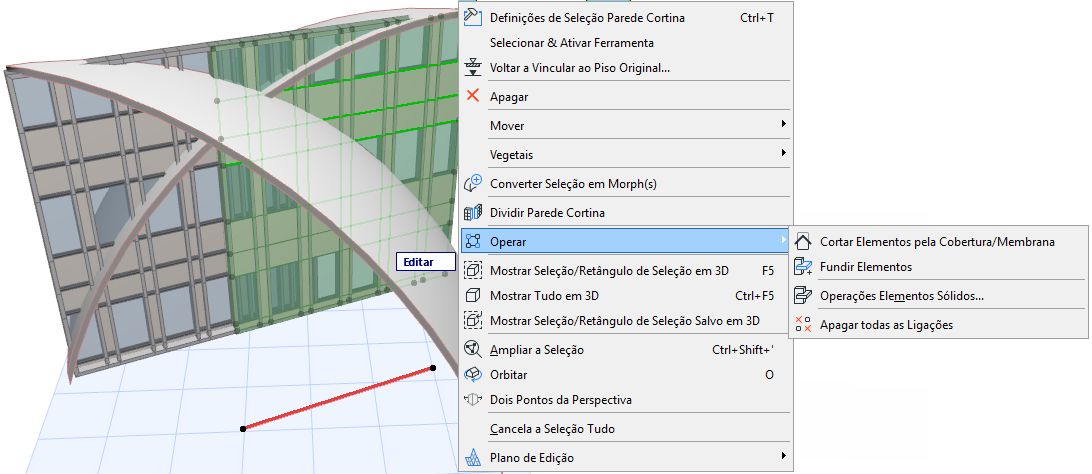
Task: Expand the Mover submenu arrow
Action: click(783, 125)
